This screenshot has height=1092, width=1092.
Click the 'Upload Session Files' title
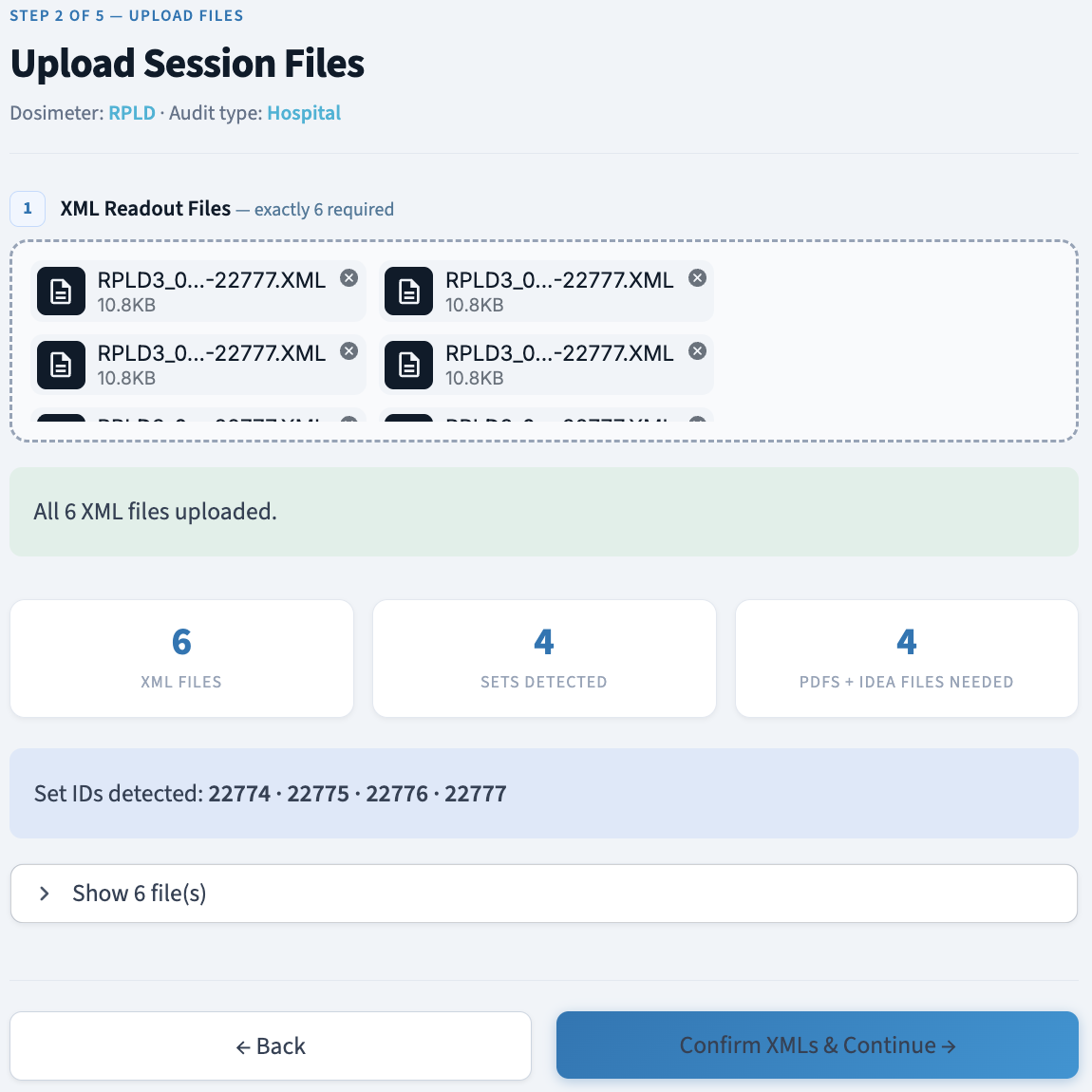pos(187,64)
